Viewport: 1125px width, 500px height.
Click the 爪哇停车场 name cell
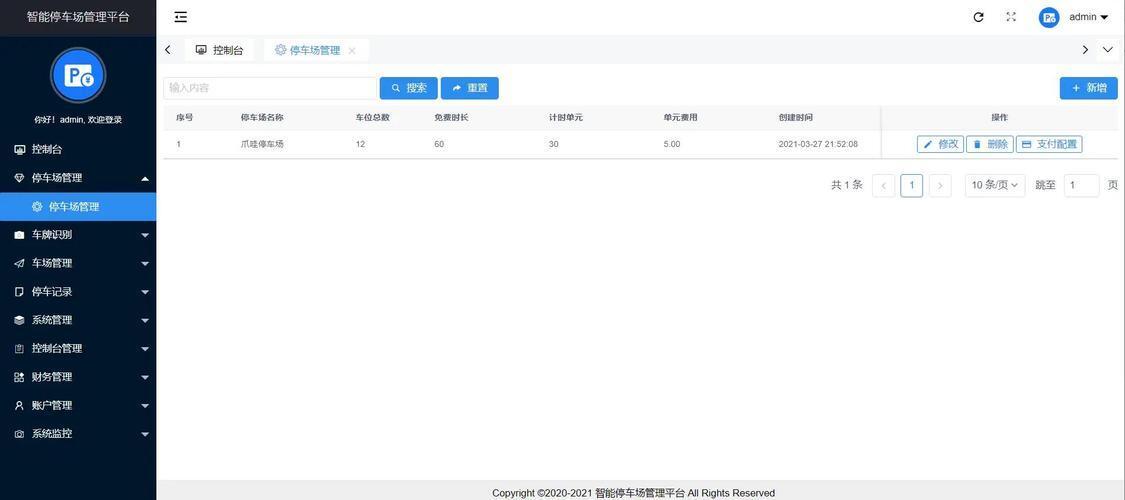(263, 144)
